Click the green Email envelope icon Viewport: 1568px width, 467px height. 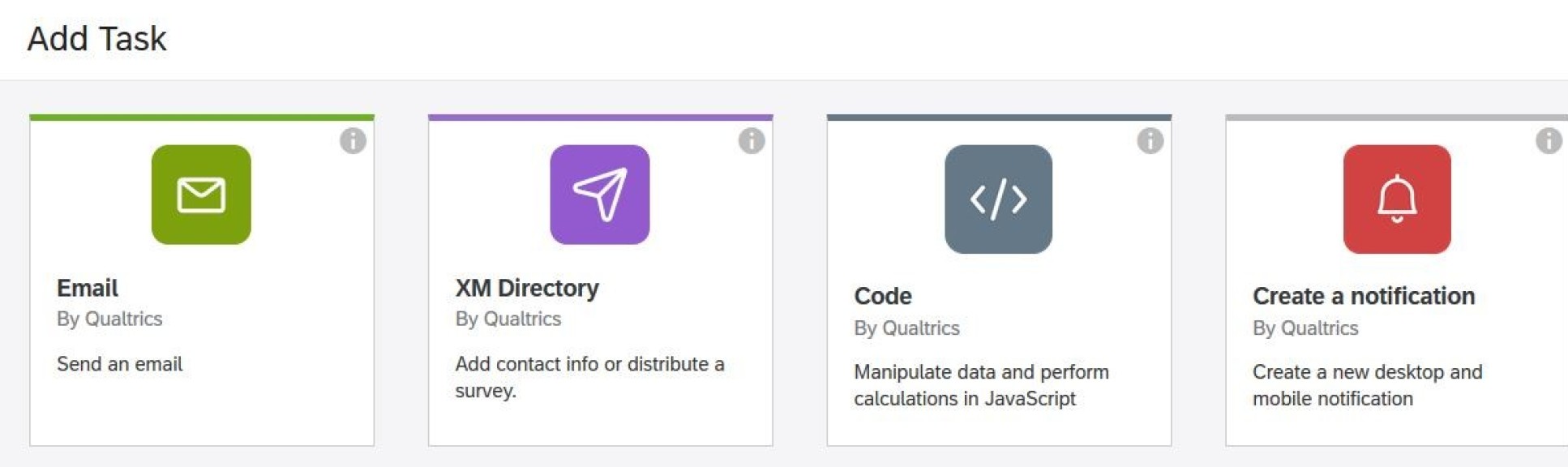pos(201,195)
